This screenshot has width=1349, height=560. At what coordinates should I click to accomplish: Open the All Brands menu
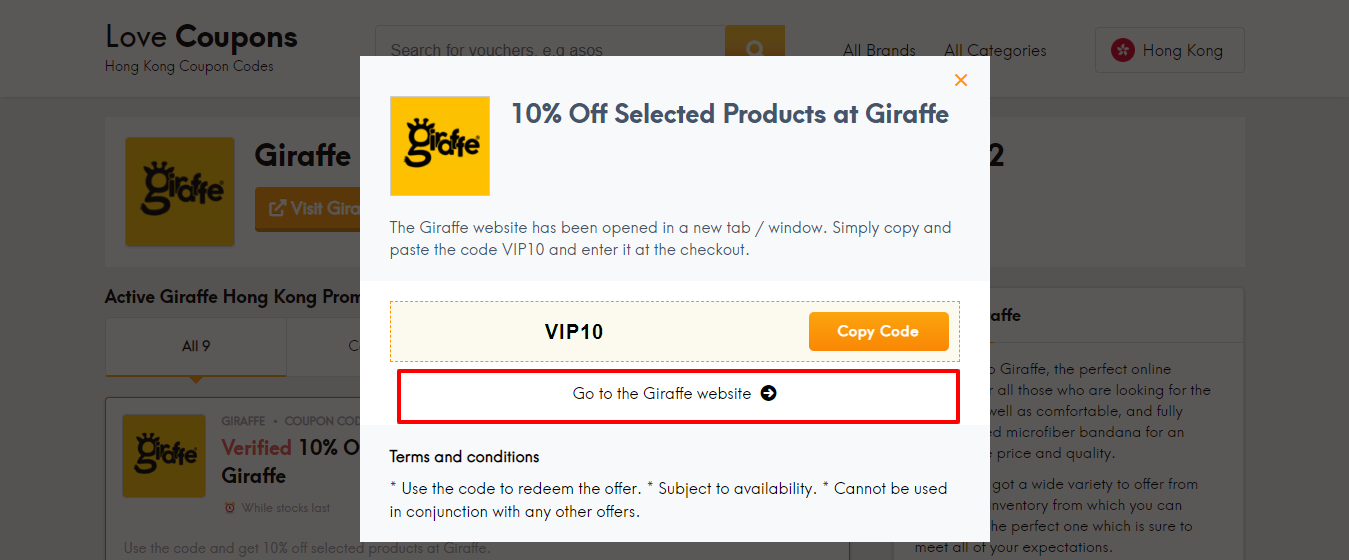click(x=879, y=50)
